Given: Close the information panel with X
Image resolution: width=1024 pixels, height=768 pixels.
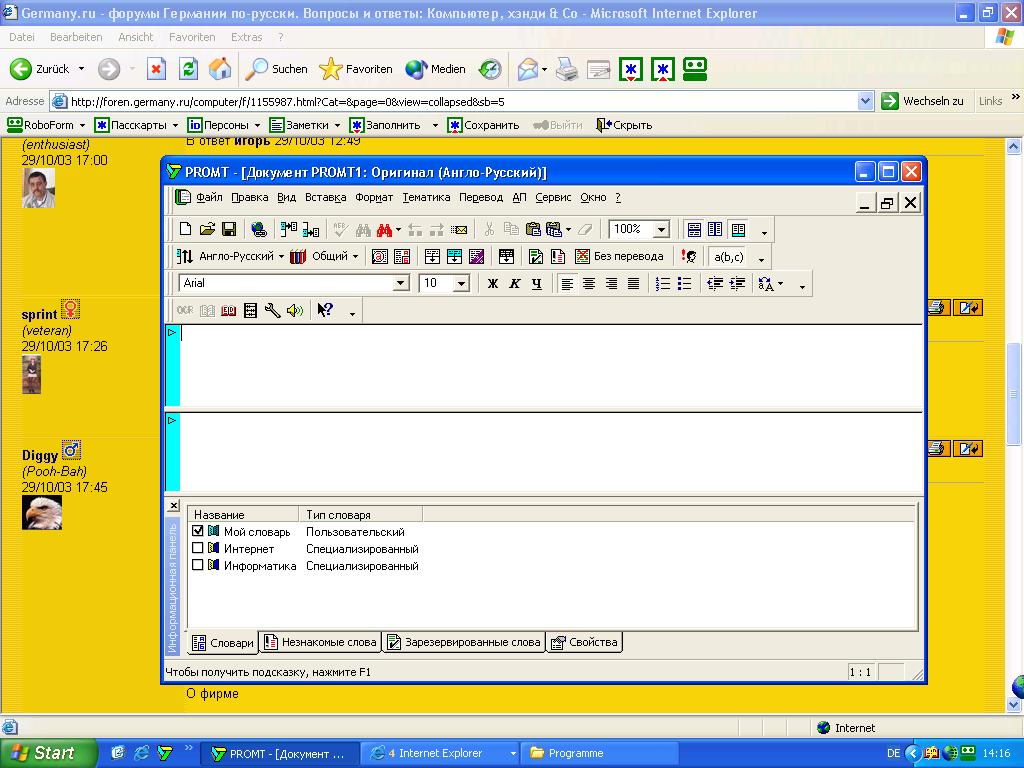Looking at the screenshot, I should (x=173, y=505).
